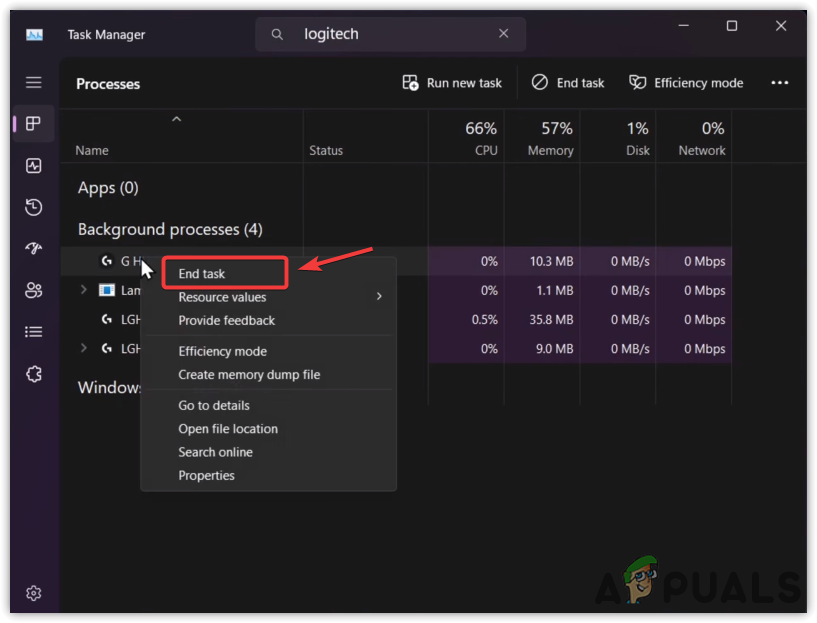Select Open file location menu entry
This screenshot has height=623, width=817.
tap(228, 429)
